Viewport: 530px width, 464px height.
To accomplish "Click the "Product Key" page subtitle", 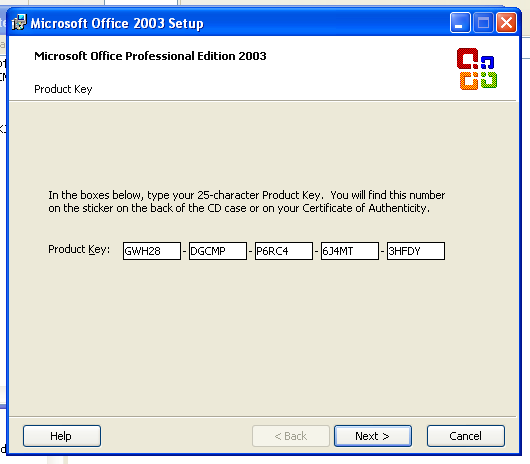I will click(x=63, y=89).
